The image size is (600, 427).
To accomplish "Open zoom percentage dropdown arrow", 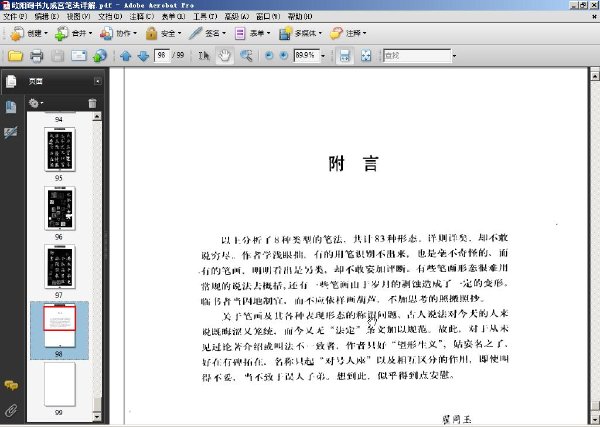I will click(x=323, y=56).
